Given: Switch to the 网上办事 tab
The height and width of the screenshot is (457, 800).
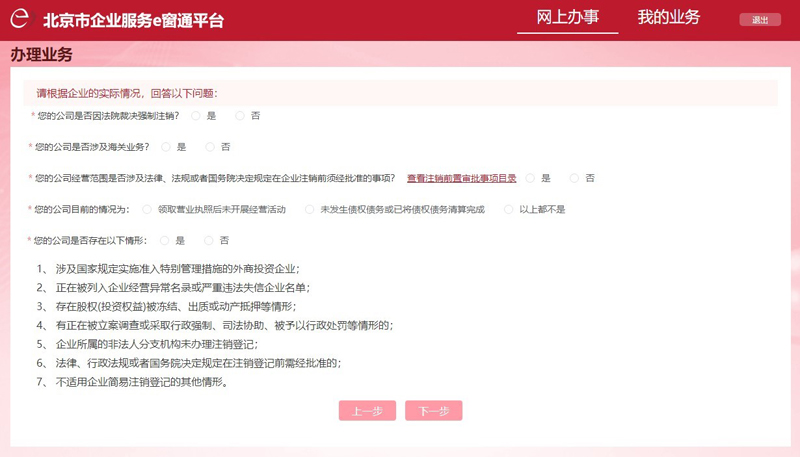Looking at the screenshot, I should click(567, 18).
